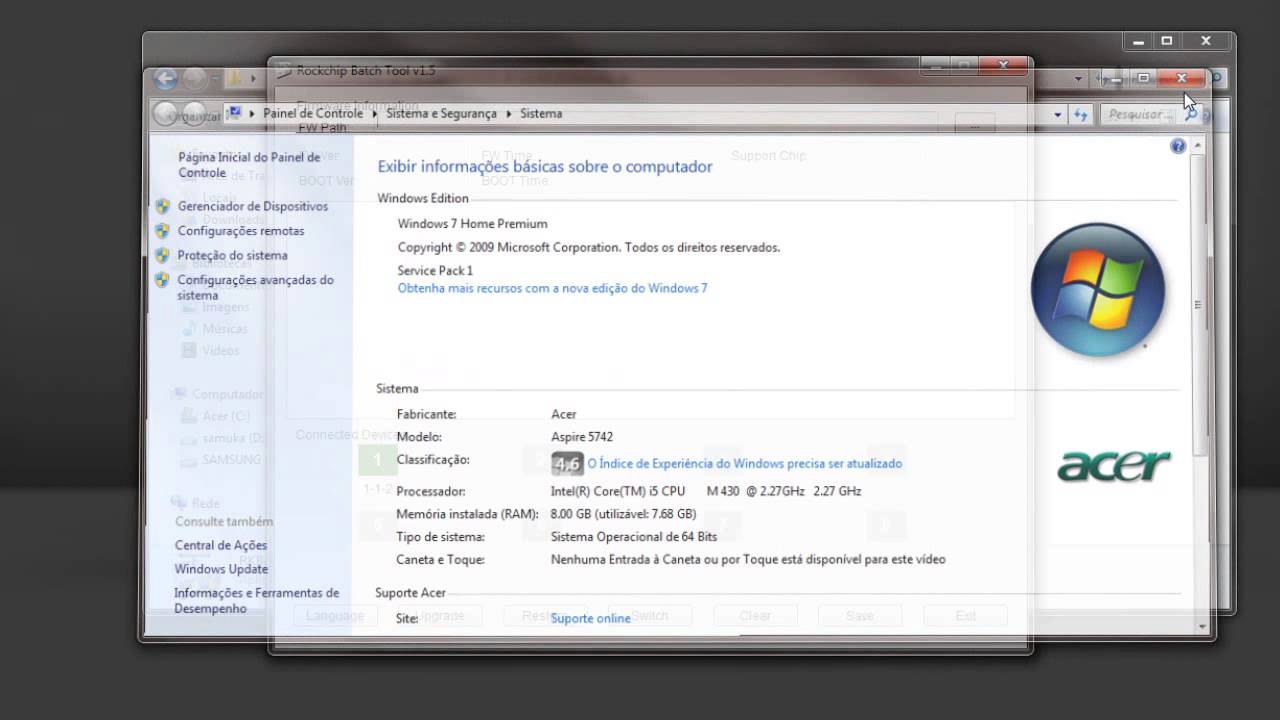Click shield icon beside Configurações avançadas do sistema
Screen dimensions: 1280x720
pos(162,280)
